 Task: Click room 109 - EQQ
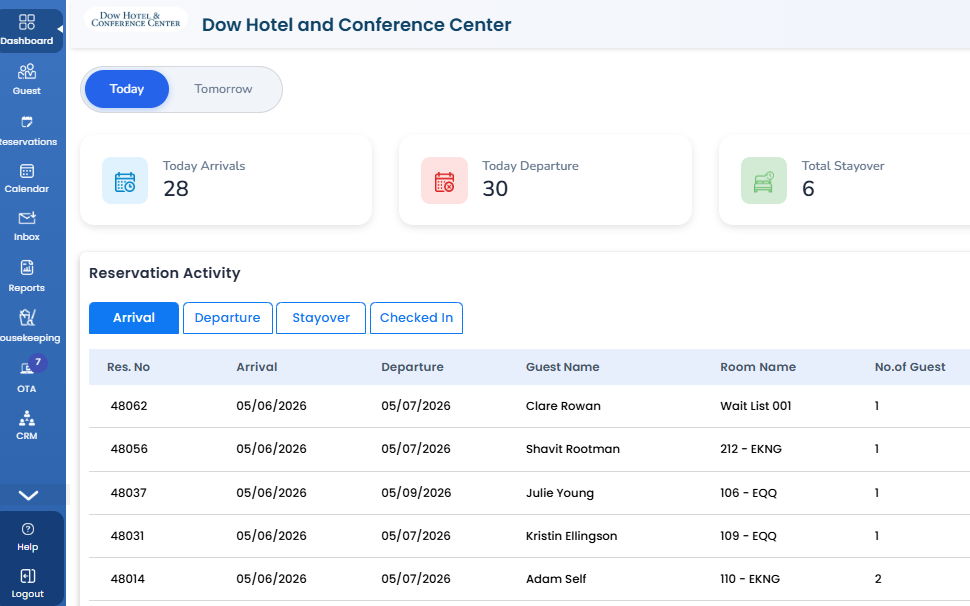[x=749, y=536]
